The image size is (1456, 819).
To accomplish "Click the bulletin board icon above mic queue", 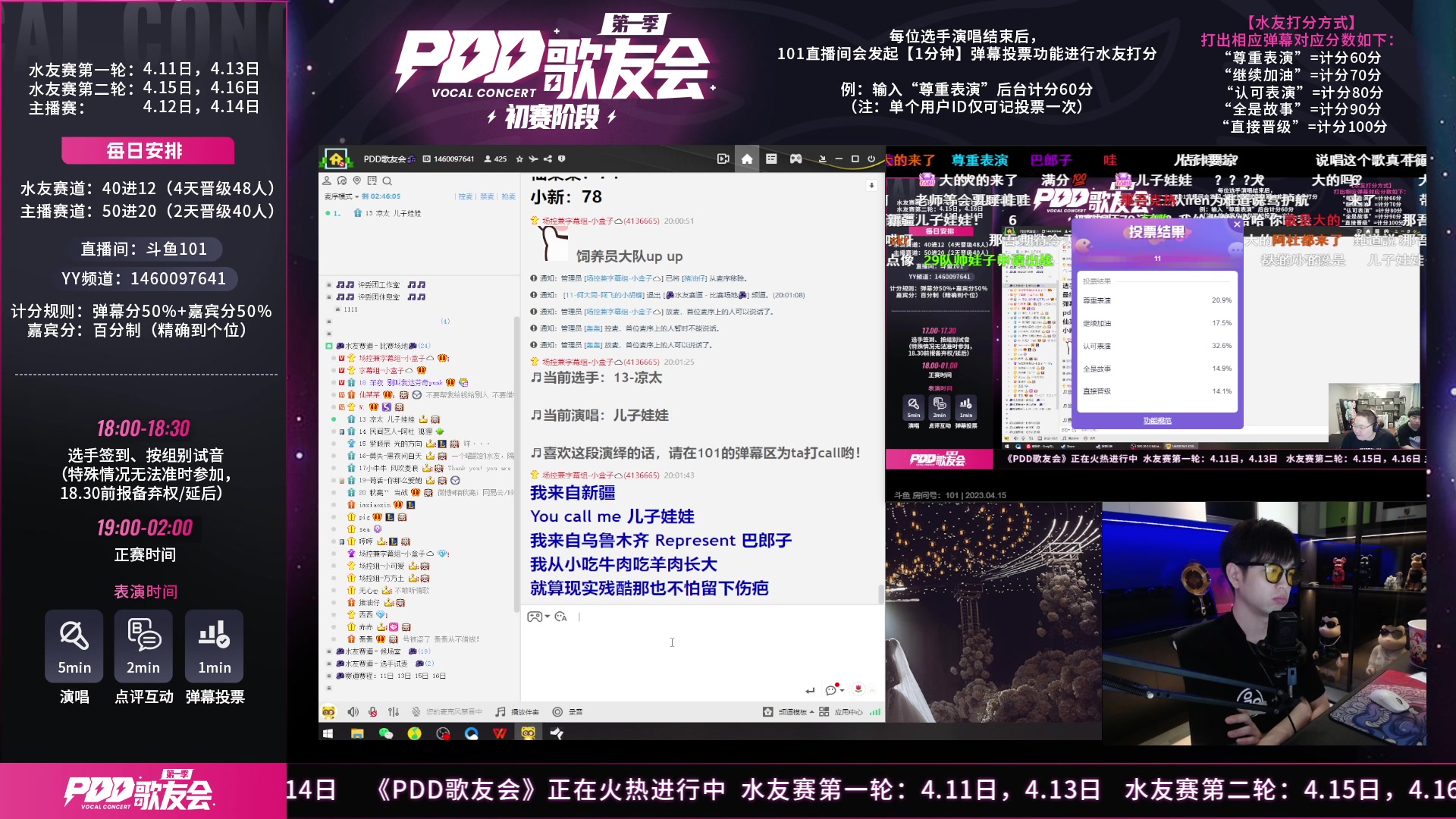I will pos(372,180).
